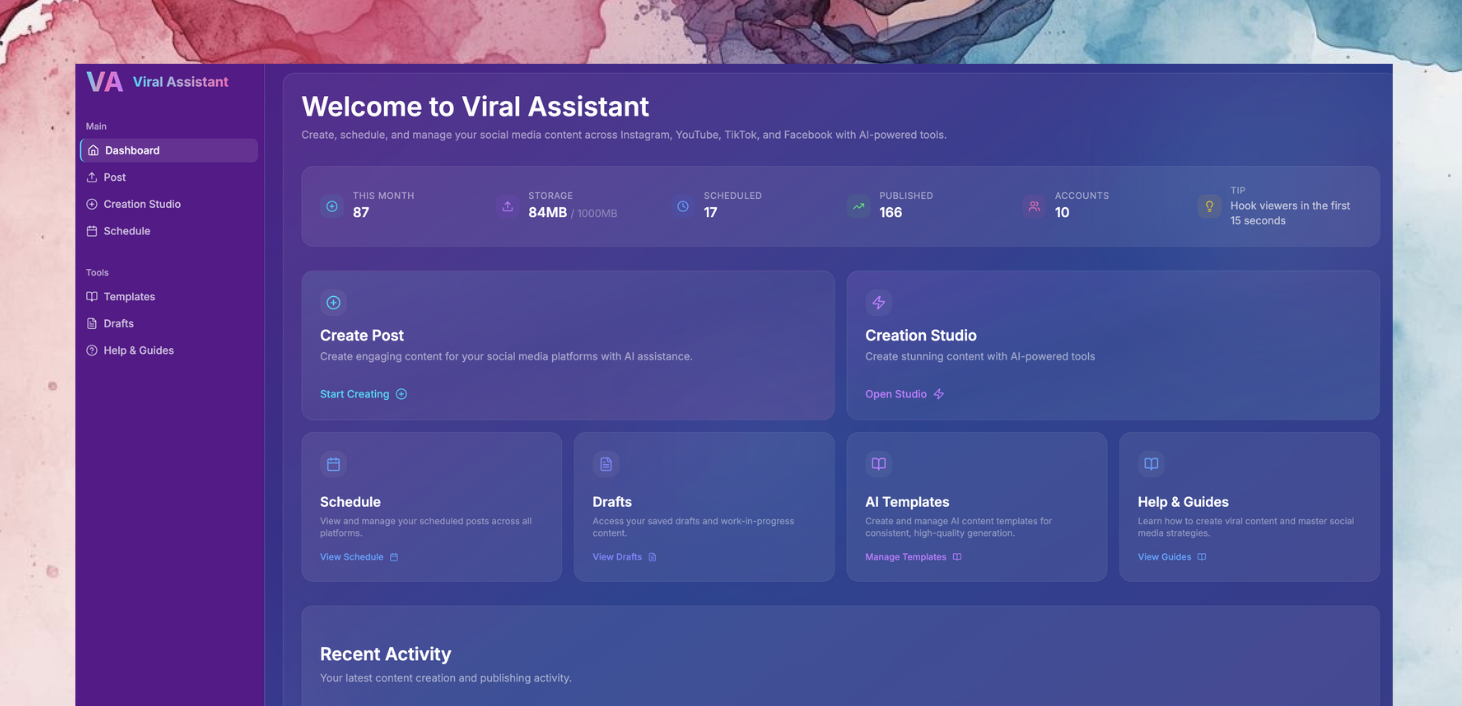
Task: Click the document icon on Drafts card
Action: pos(606,464)
